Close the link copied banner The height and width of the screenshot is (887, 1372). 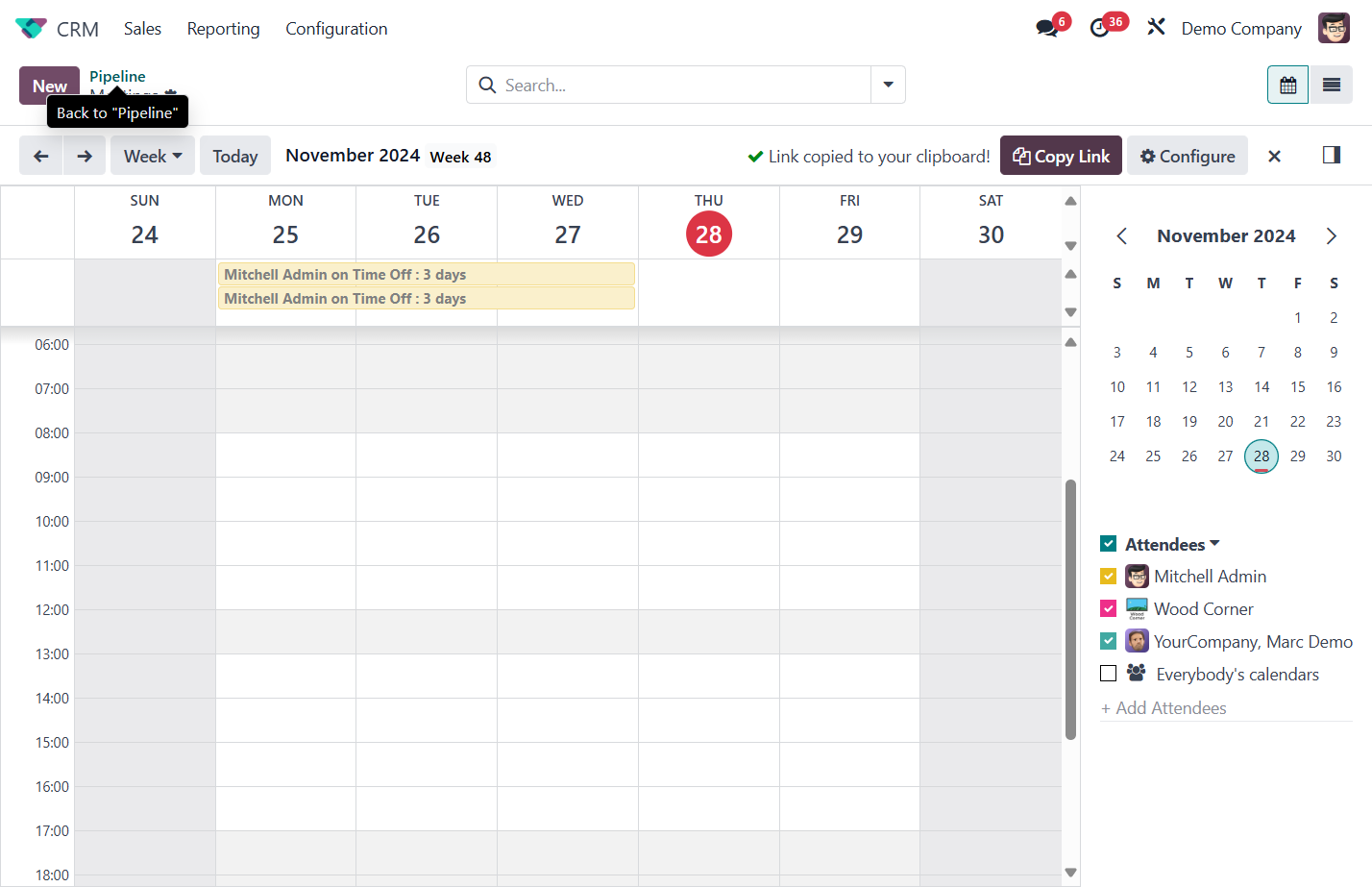[x=1274, y=156]
